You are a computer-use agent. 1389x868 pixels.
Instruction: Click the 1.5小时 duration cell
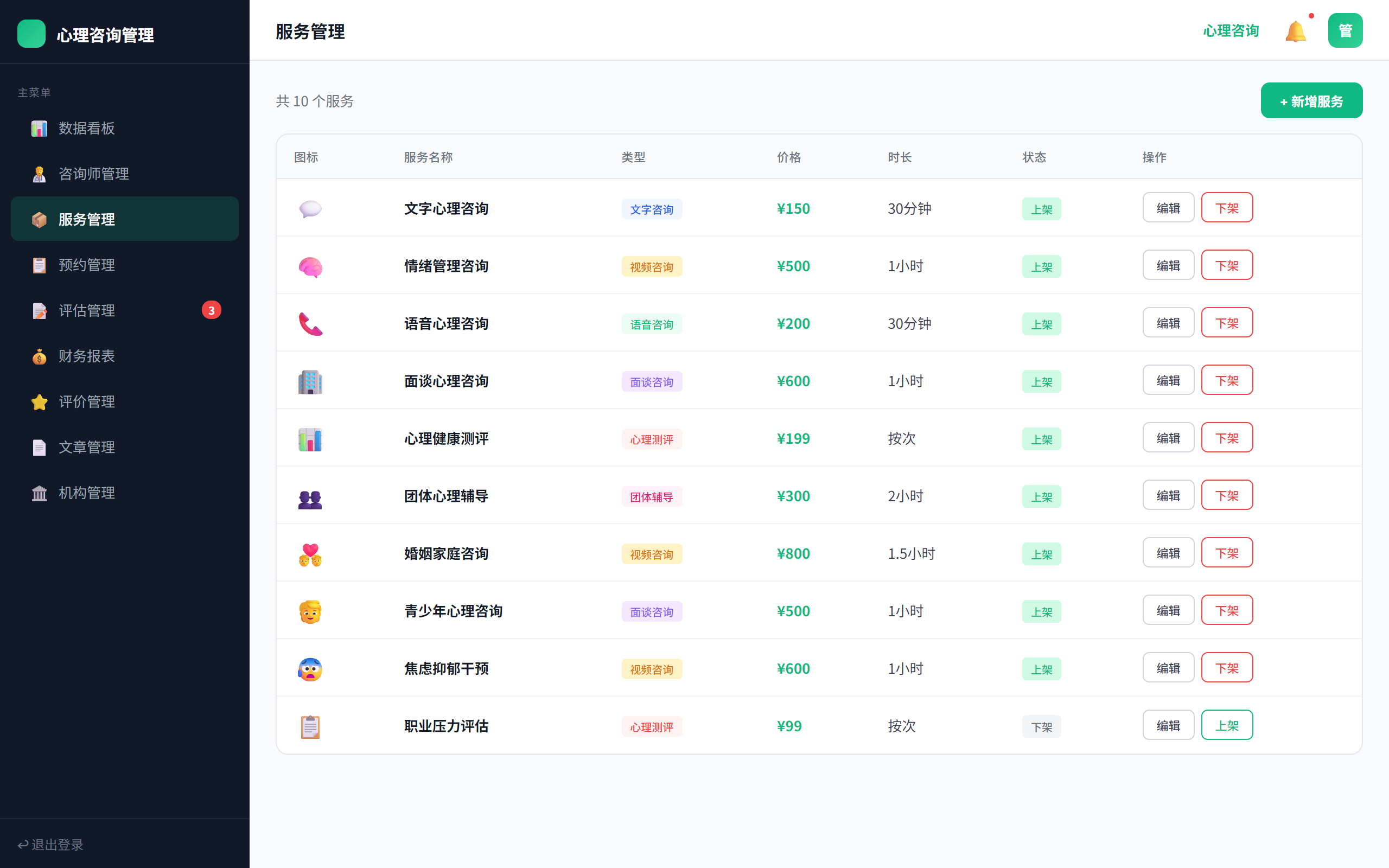click(912, 553)
